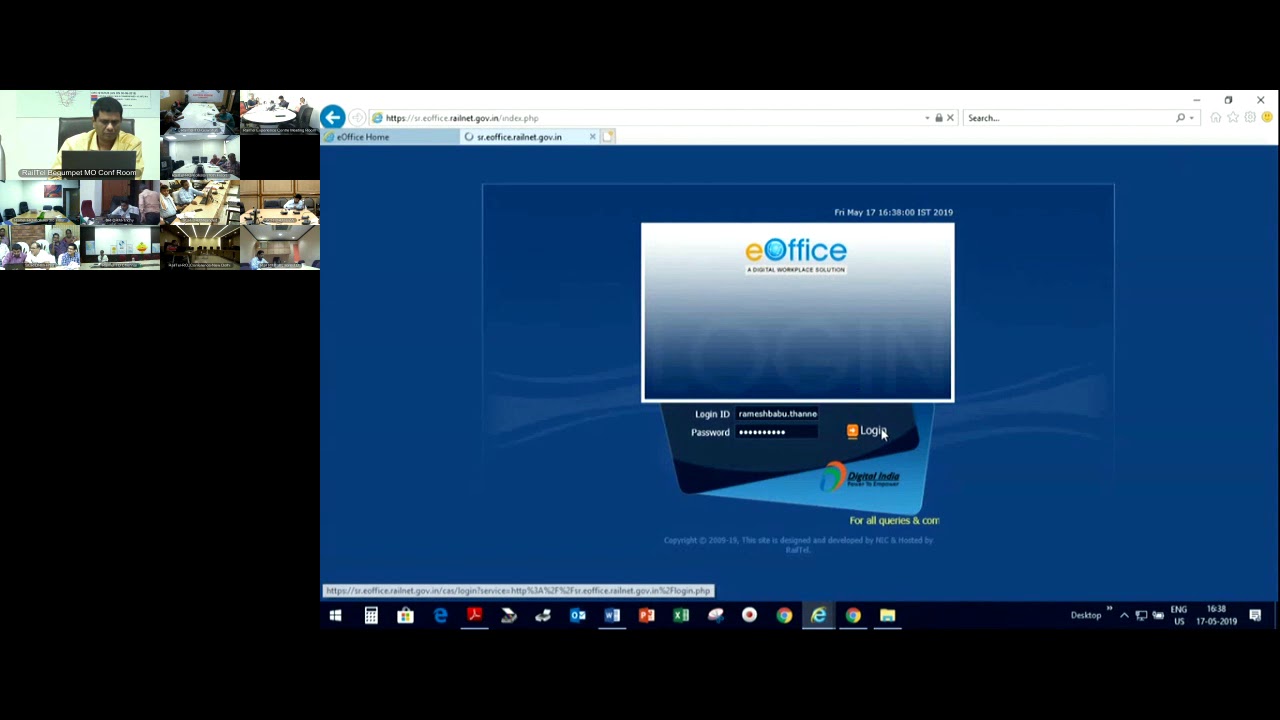Image resolution: width=1280 pixels, height=720 pixels.
Task: Switch to Internet Explorer in taskbar
Action: 818,615
